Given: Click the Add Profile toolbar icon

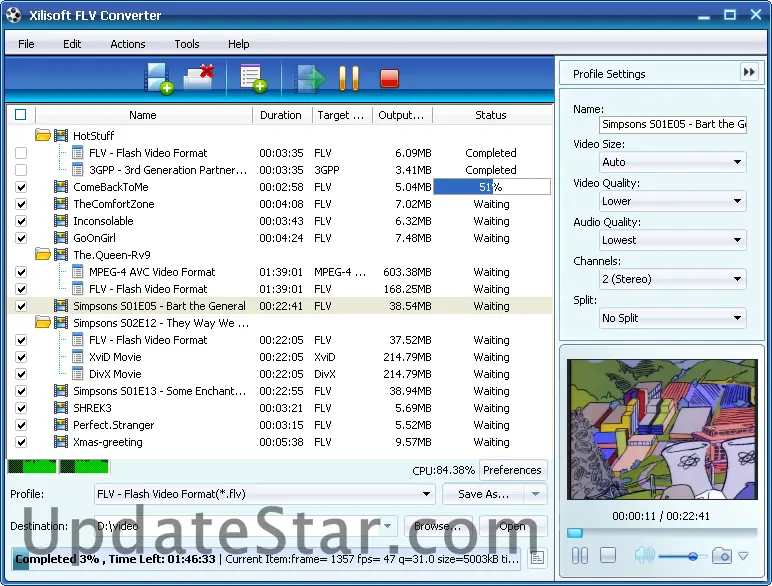Looking at the screenshot, I should click(252, 78).
